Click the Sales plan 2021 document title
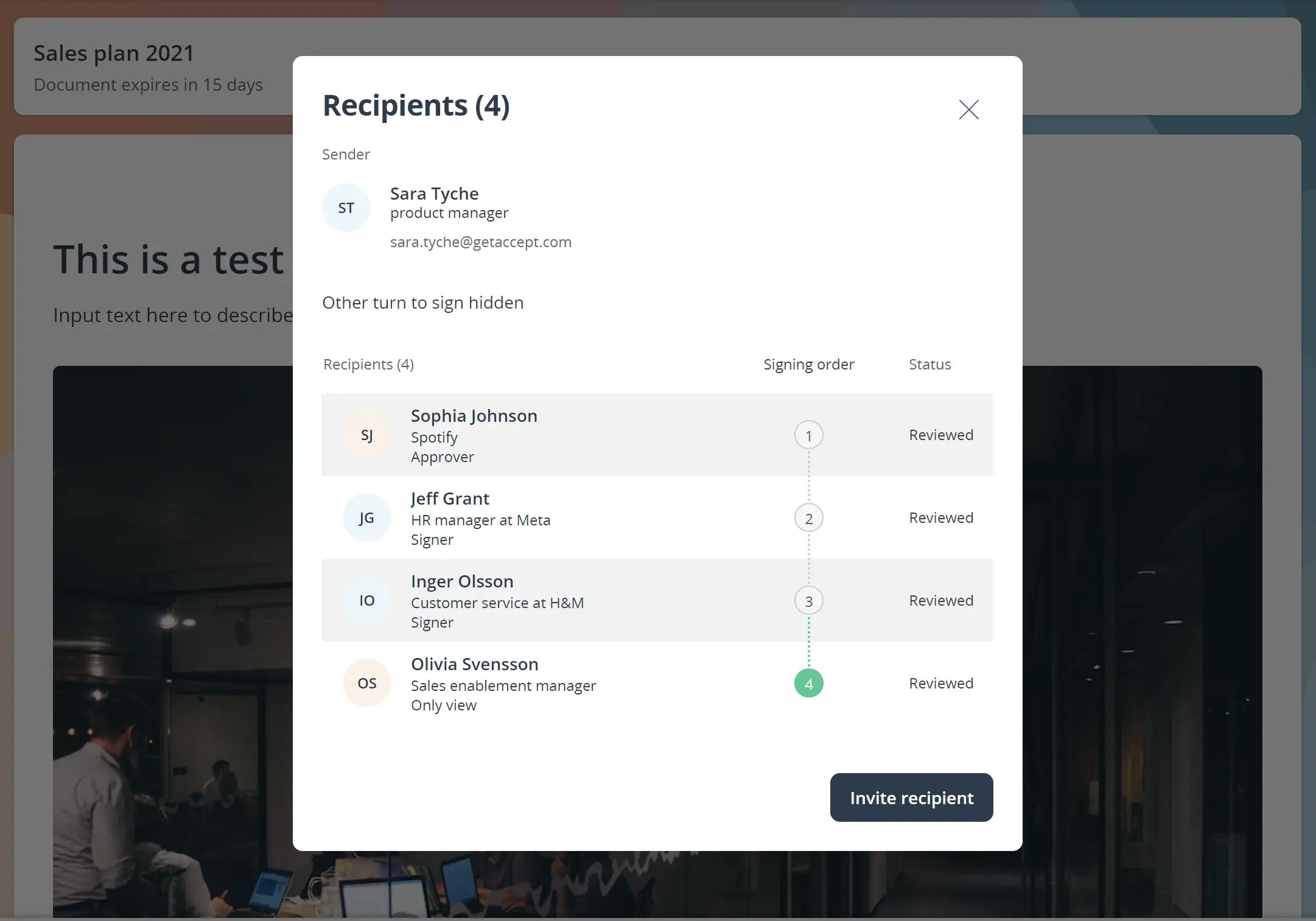Screen dimensions: 1316x921 point(114,54)
